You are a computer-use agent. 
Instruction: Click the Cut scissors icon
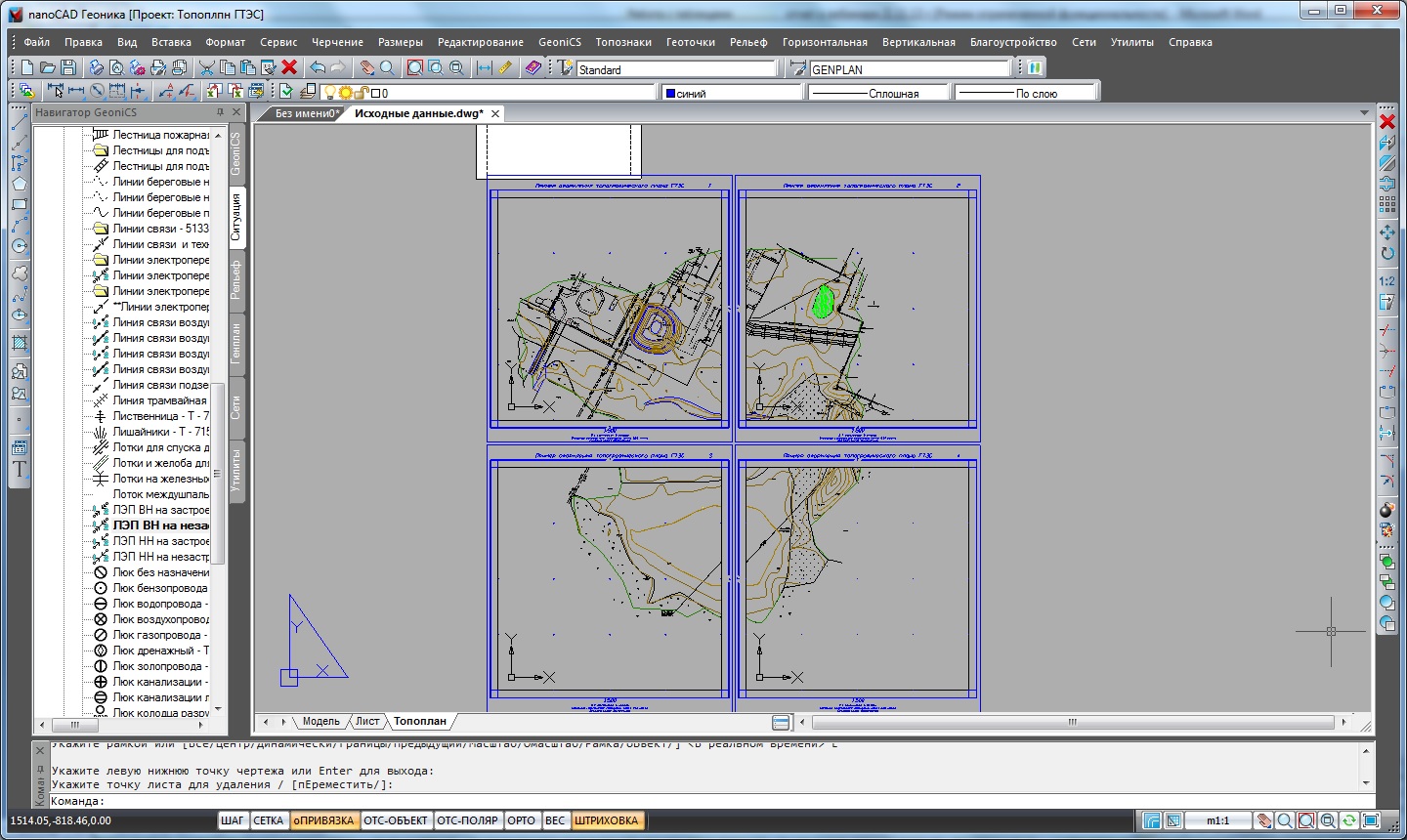point(207,67)
